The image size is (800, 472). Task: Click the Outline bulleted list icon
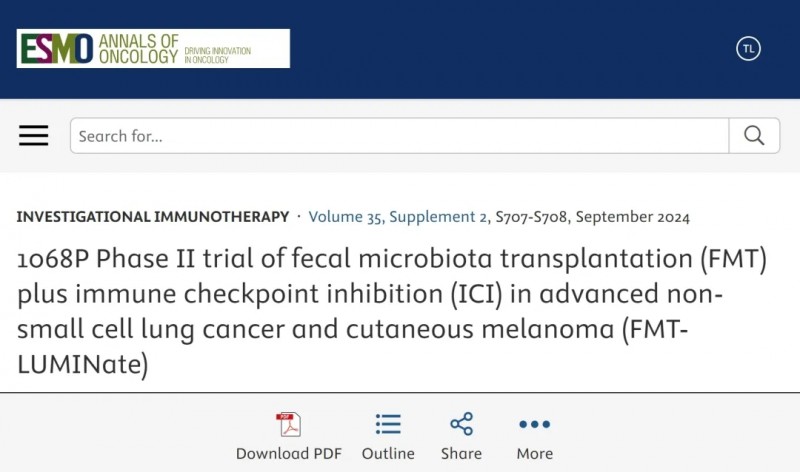tap(388, 424)
